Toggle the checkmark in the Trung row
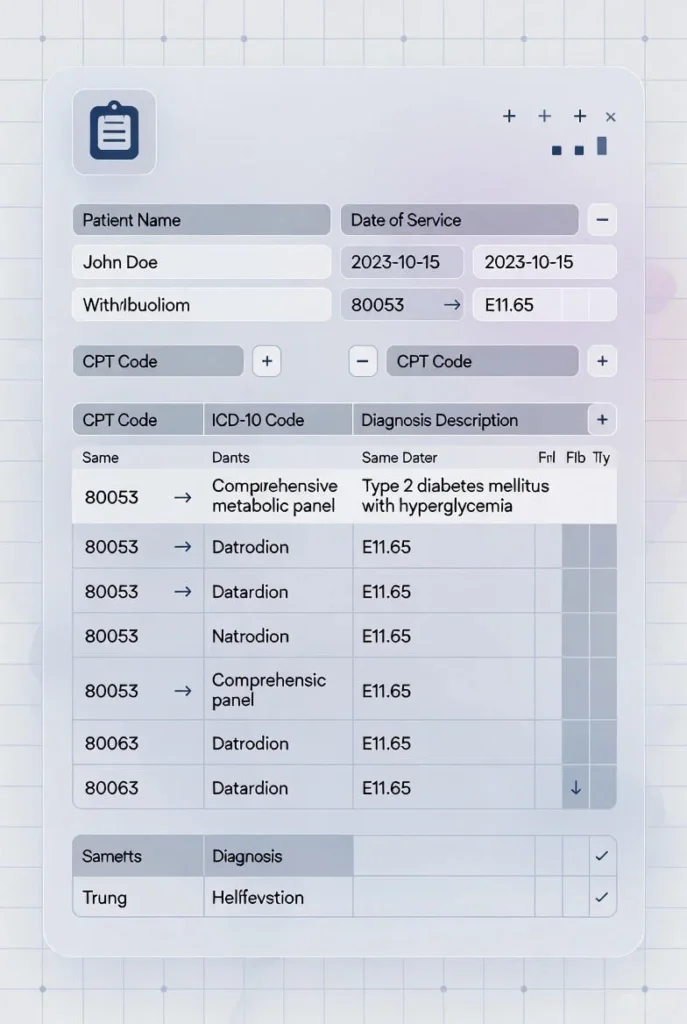 [x=601, y=898]
